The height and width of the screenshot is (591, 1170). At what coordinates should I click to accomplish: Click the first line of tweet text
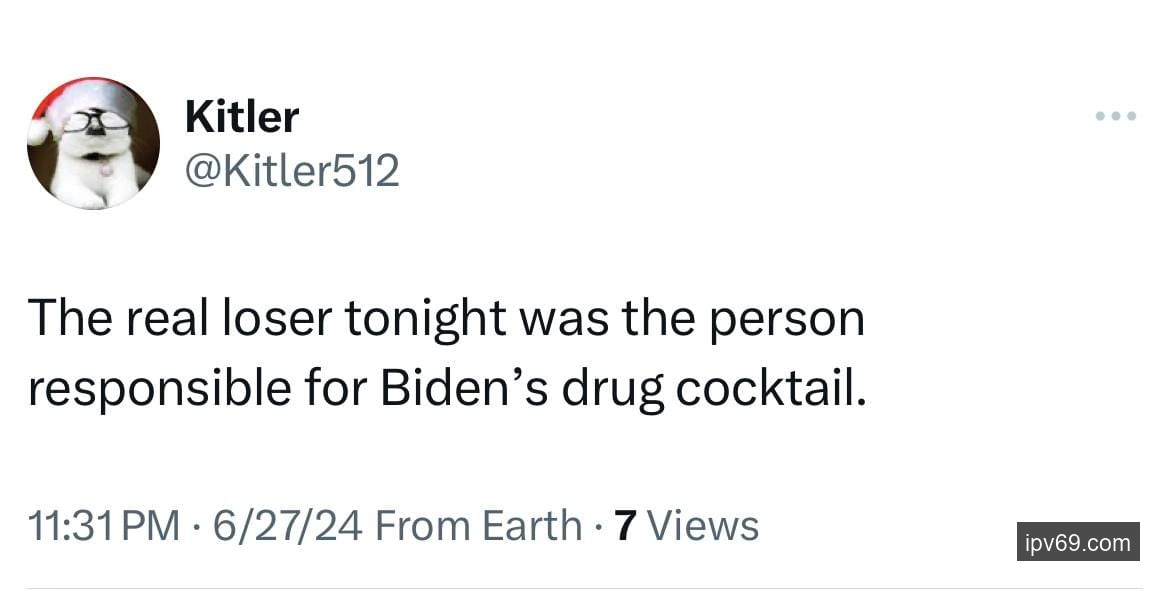(x=445, y=320)
